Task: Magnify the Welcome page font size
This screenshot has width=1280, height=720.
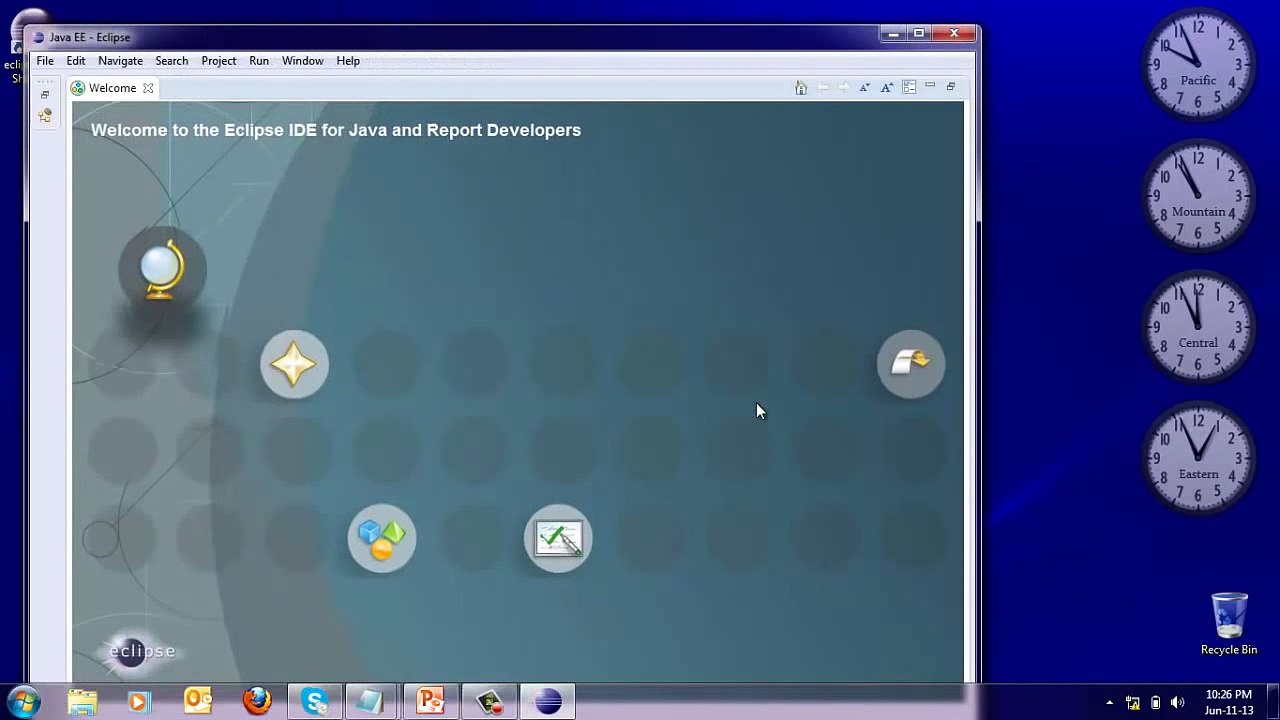Action: click(x=887, y=88)
